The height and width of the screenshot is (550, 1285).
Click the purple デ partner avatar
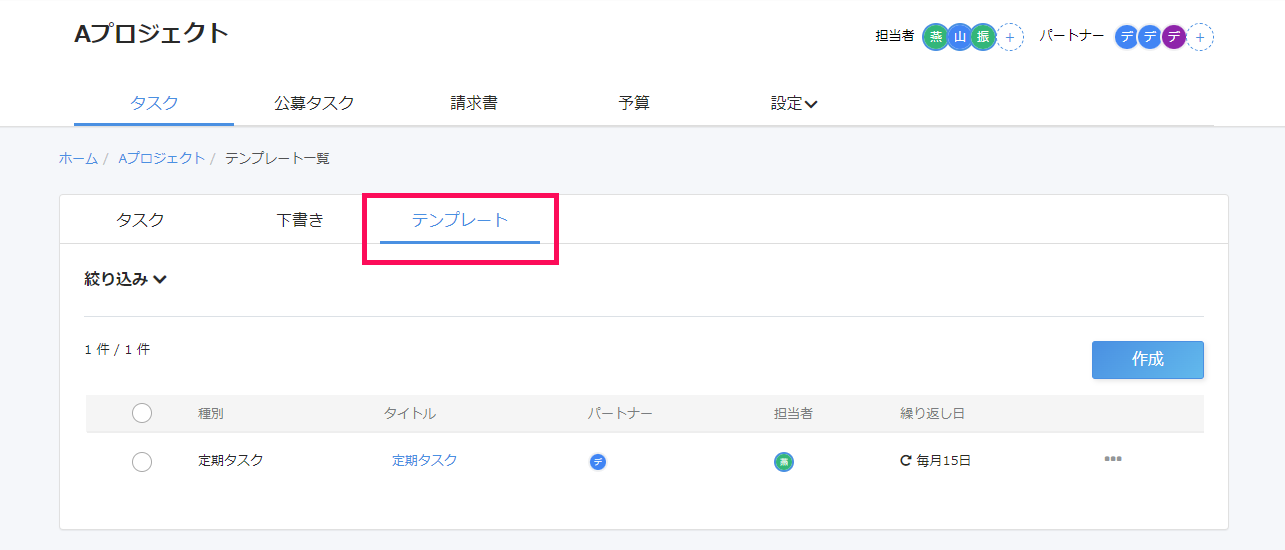[x=1174, y=37]
